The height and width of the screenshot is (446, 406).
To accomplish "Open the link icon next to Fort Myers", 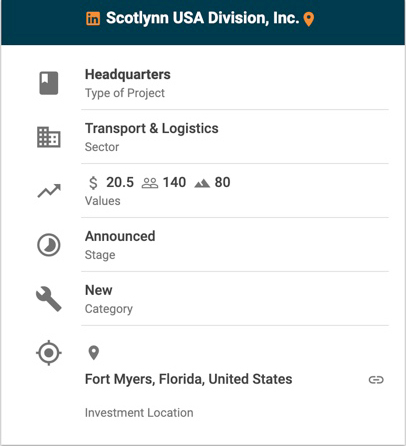I will point(376,380).
